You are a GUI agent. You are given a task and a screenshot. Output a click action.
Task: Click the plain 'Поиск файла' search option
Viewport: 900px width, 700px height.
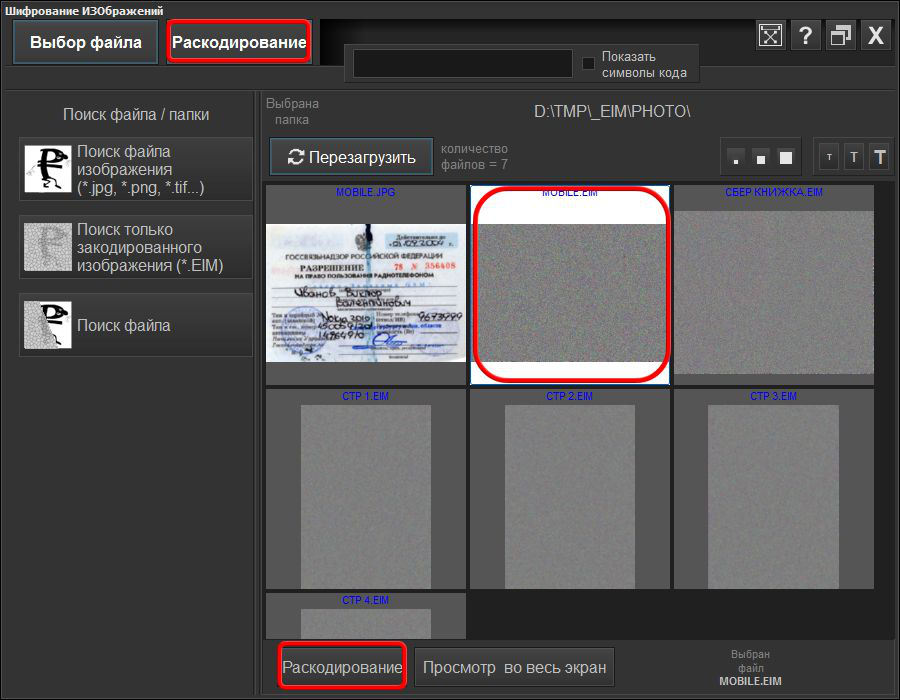pyautogui.click(x=136, y=325)
